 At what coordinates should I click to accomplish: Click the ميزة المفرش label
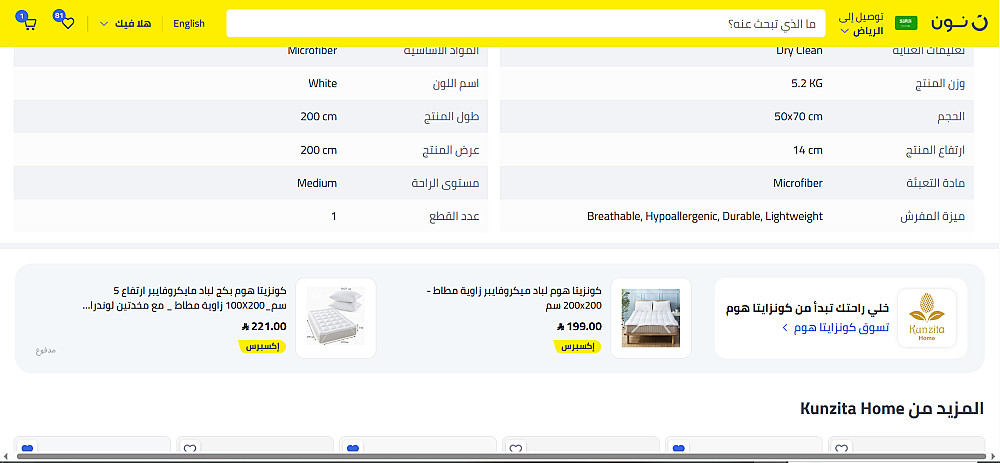point(932,217)
